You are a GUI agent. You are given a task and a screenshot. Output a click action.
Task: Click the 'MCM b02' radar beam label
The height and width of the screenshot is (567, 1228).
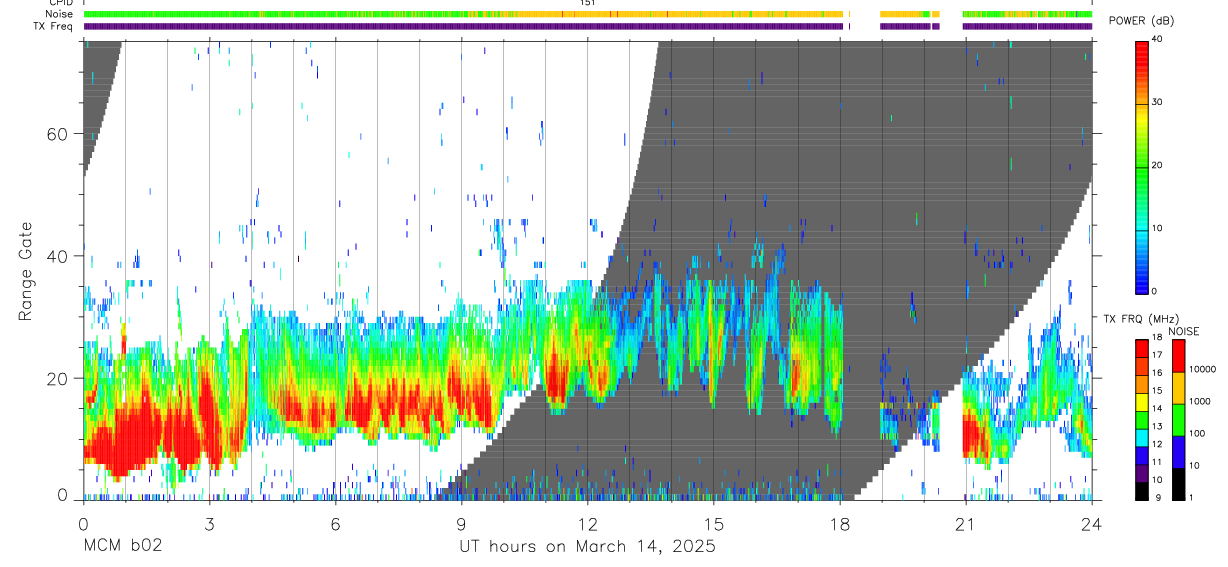122,547
